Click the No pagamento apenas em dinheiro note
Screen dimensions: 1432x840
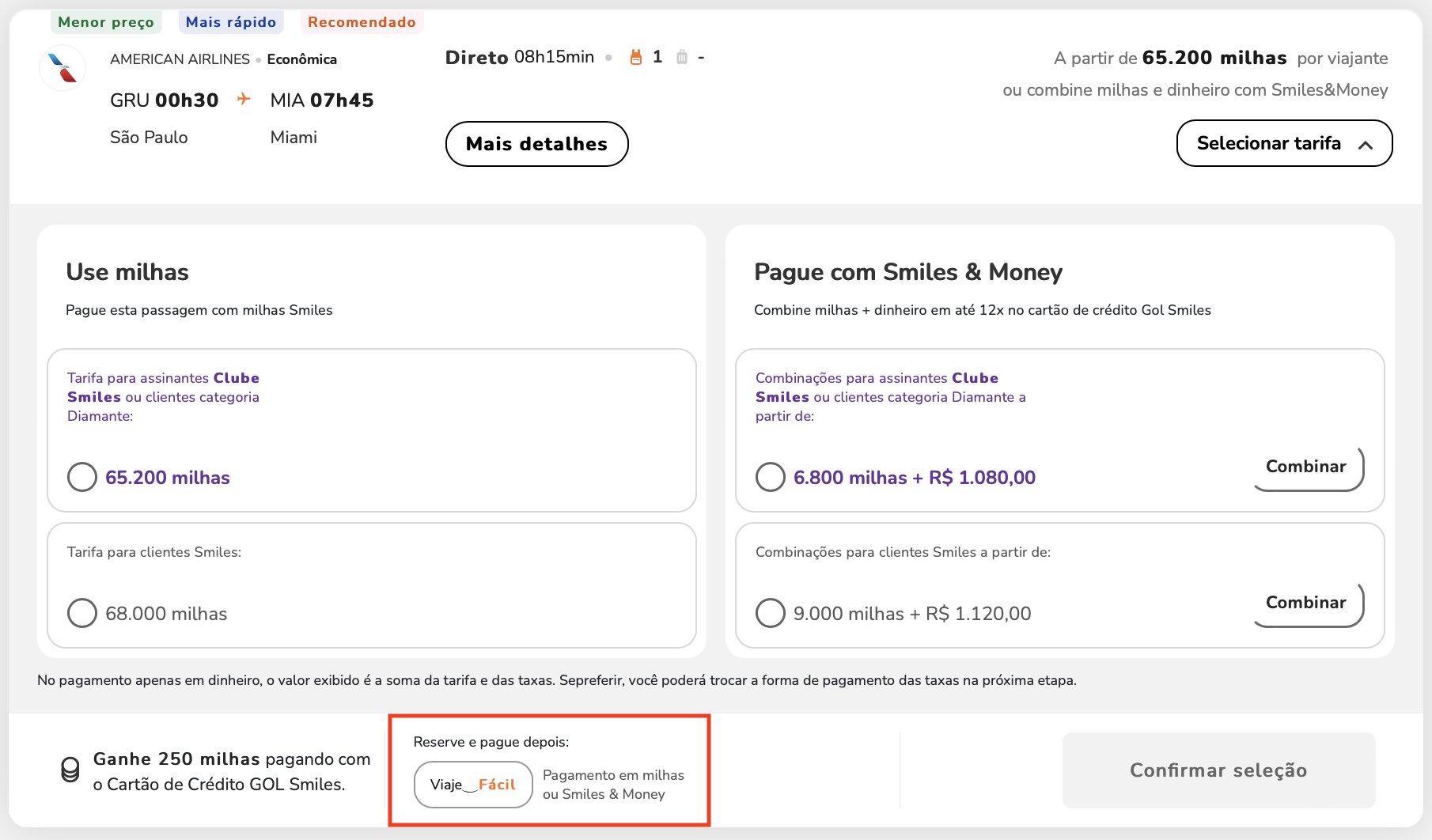pyautogui.click(x=557, y=680)
